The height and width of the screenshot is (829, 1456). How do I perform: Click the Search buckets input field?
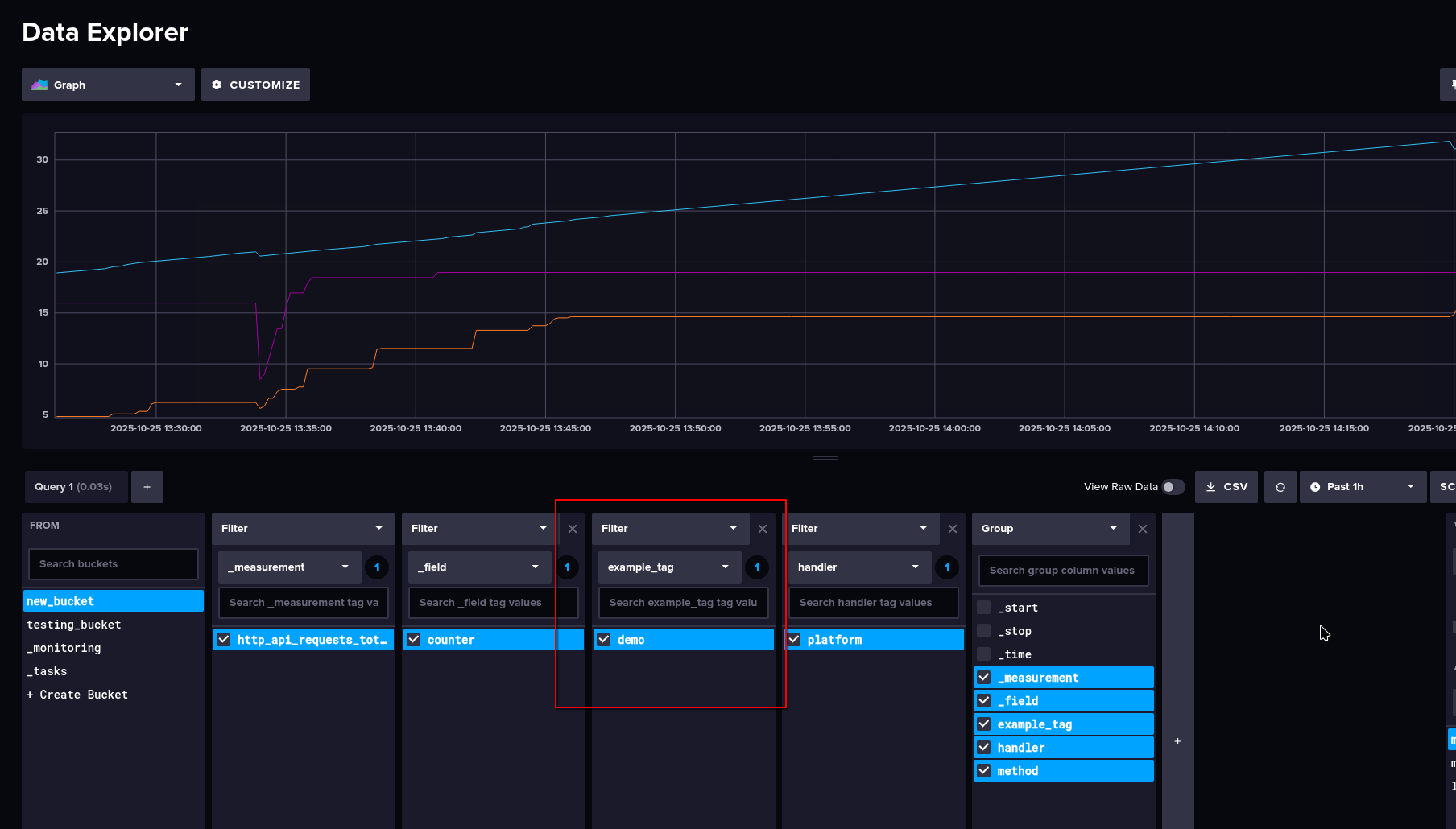(114, 564)
